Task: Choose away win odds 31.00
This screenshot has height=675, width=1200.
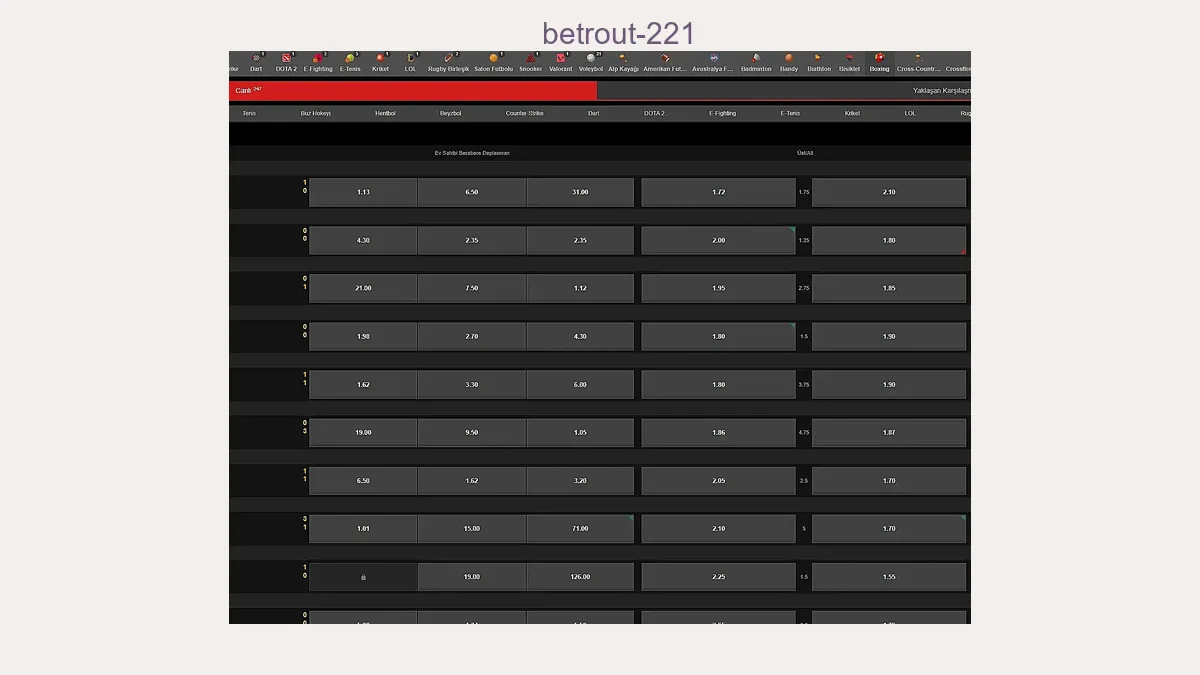Action: (580, 192)
